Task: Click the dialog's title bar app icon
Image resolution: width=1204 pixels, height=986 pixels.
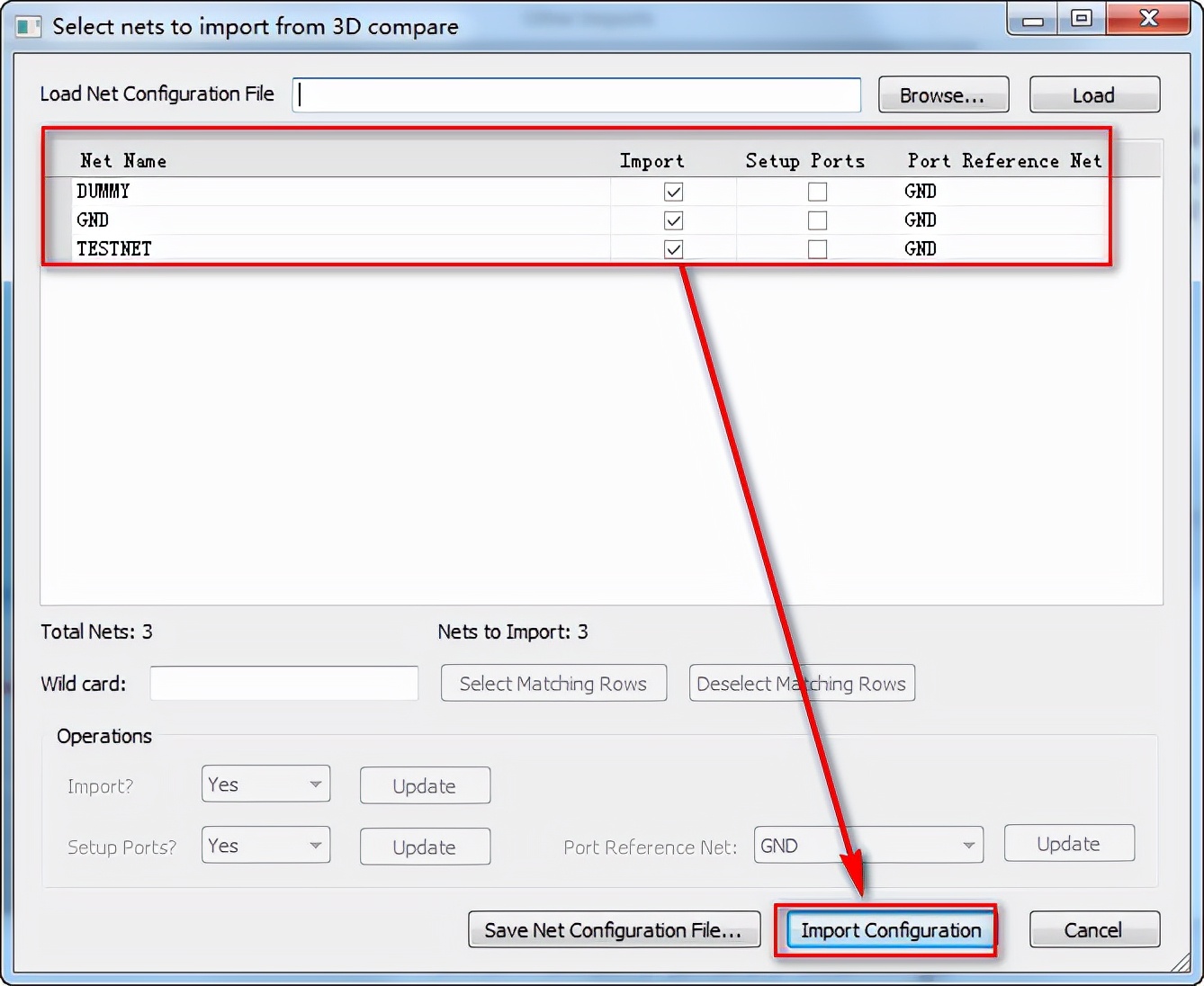Action: (x=28, y=26)
